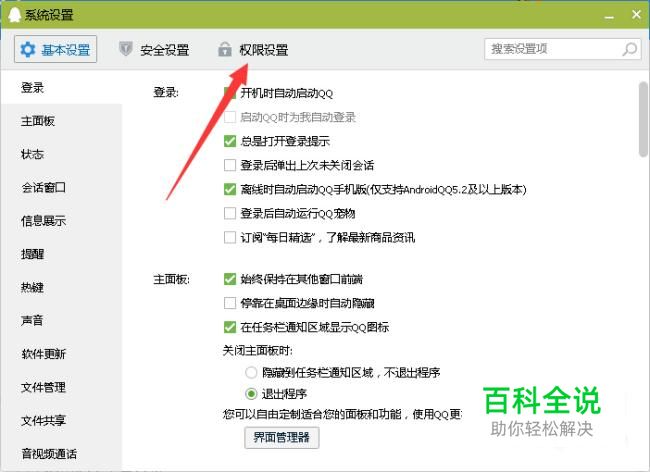Select 软件更新 in the sidebar
650x472 pixels.
[61, 354]
